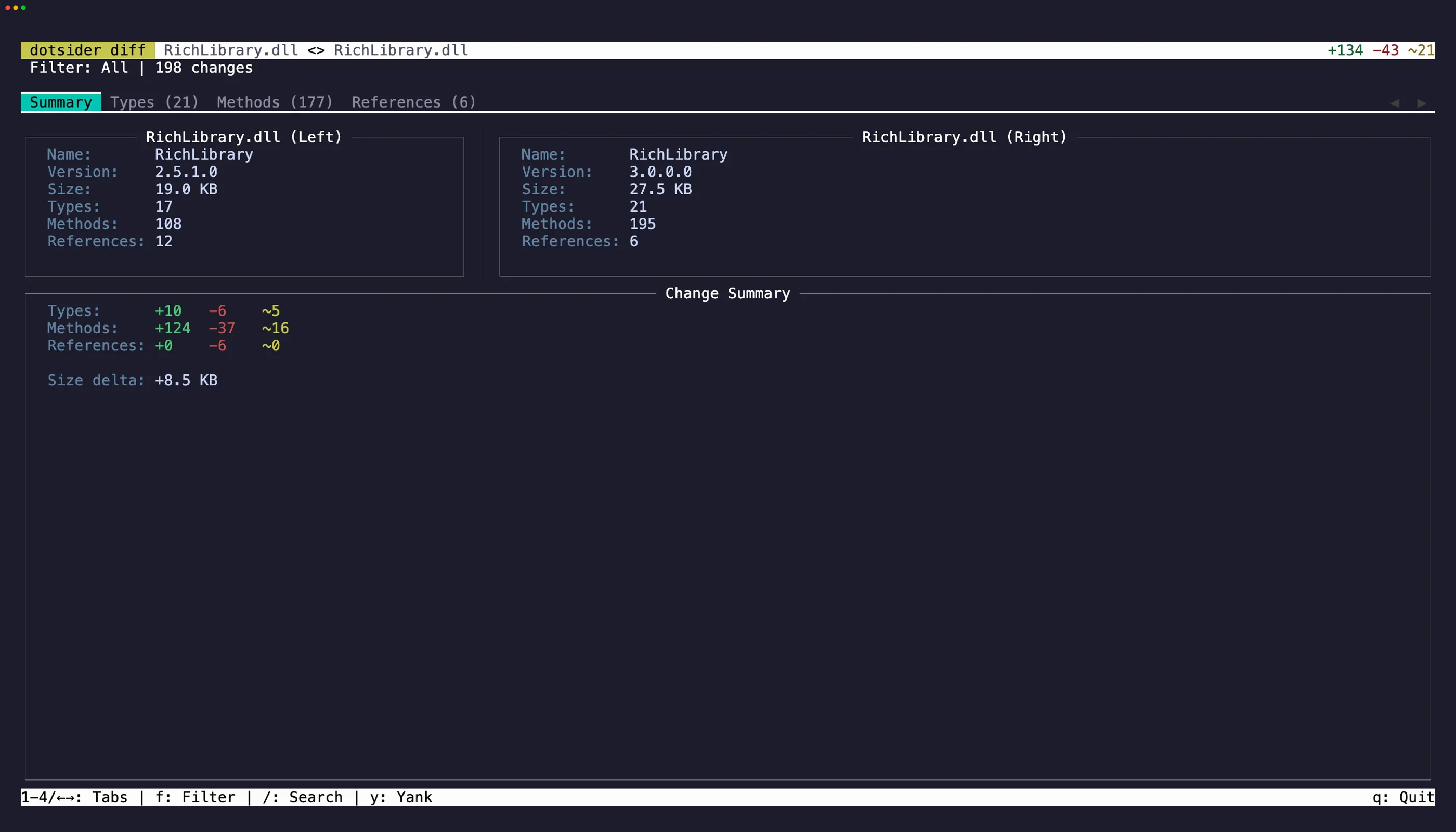Click the left tab scroll arrow
Viewport: 1456px width, 832px height.
pyautogui.click(x=1395, y=103)
